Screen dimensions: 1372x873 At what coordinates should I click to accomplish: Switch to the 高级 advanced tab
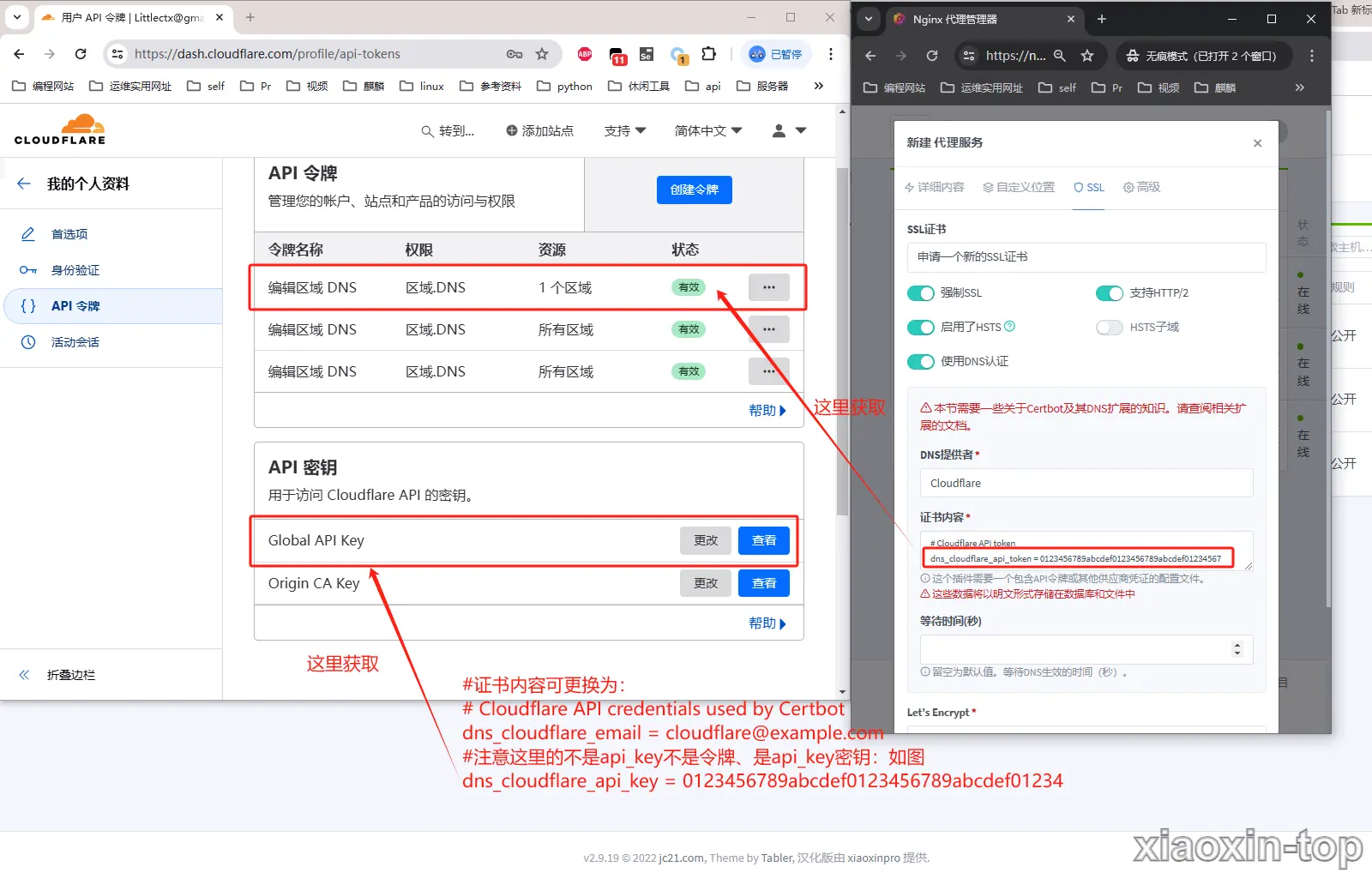tap(1141, 187)
